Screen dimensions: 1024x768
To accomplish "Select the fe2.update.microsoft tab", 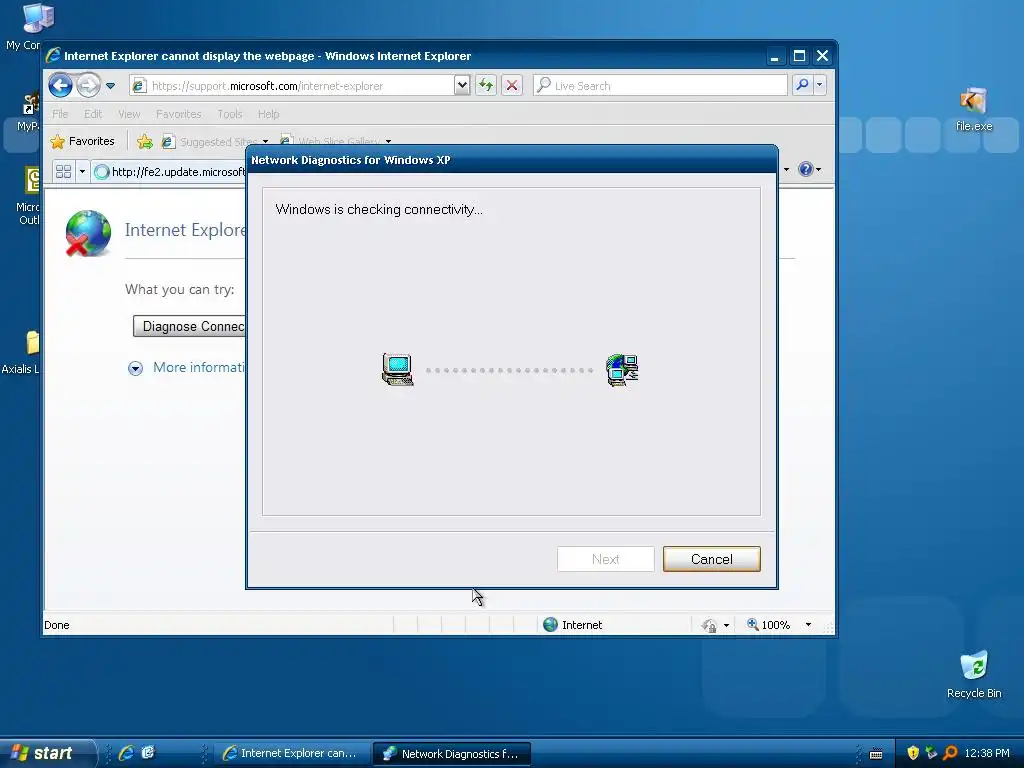I will click(170, 172).
